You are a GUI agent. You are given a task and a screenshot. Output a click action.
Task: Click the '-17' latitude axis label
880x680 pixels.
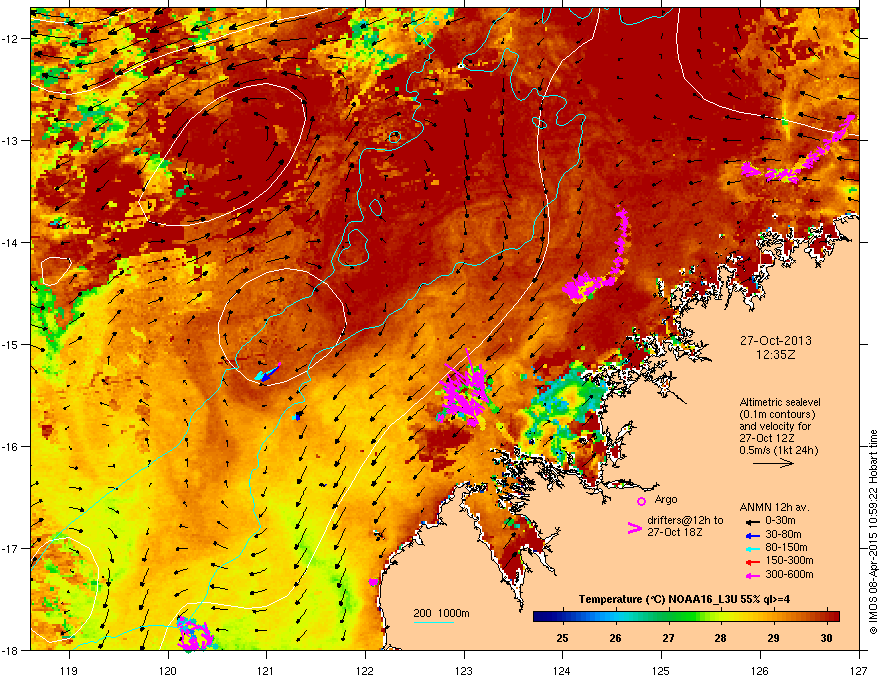point(10,548)
